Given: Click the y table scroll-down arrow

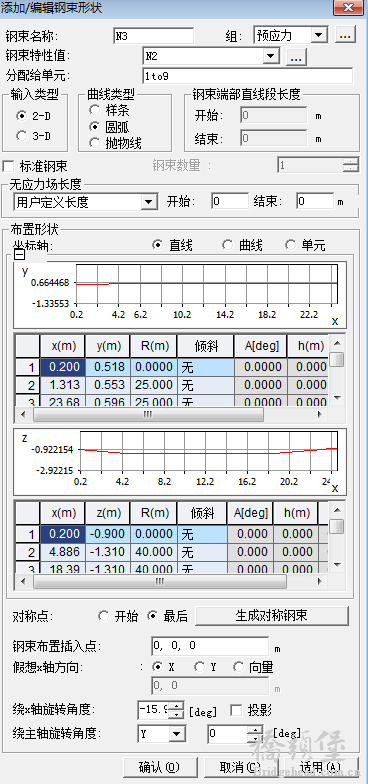Looking at the screenshot, I should coord(337,398).
